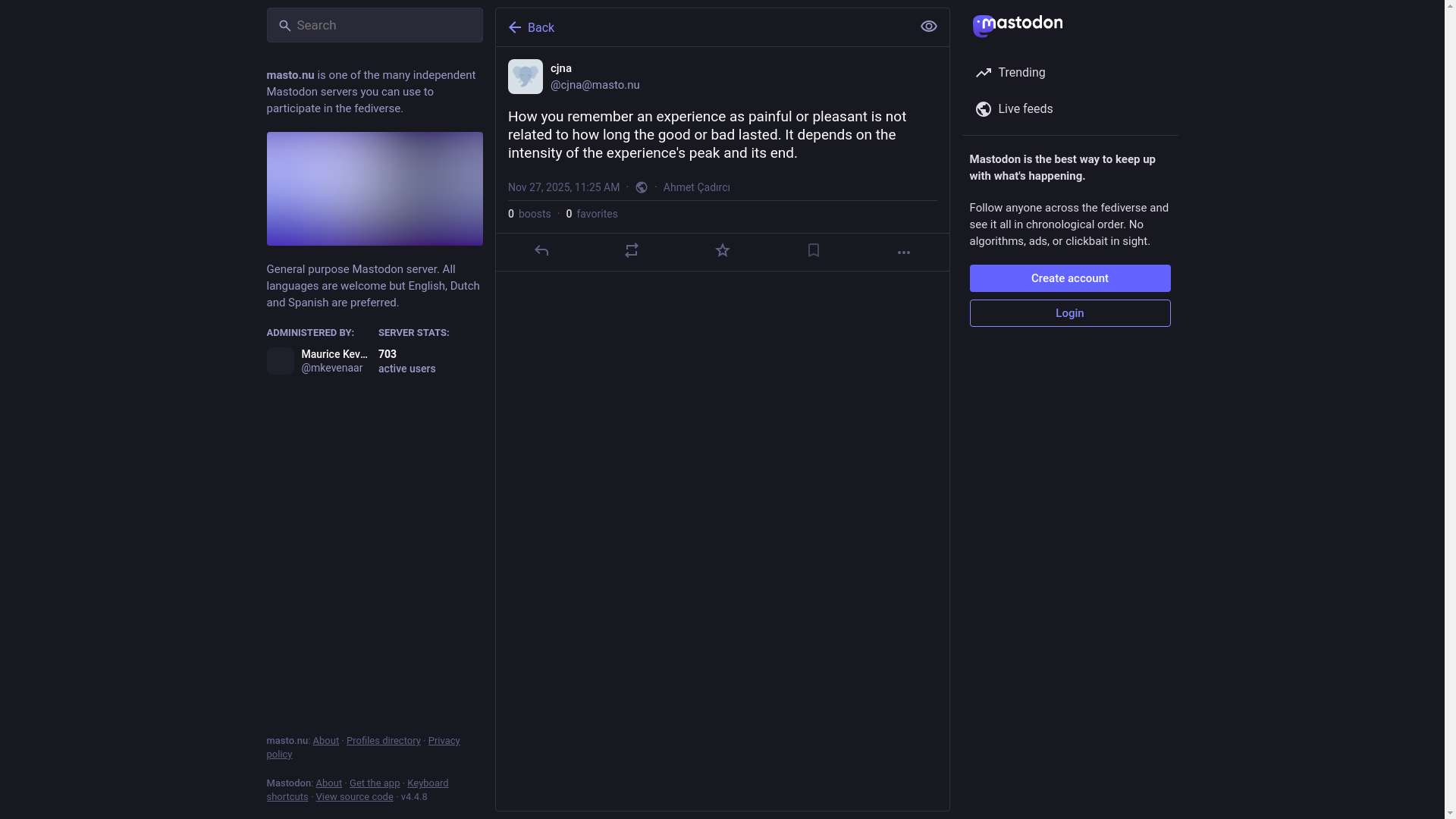
Task: Toggle sensitive content visibility eye icon
Action: click(929, 27)
